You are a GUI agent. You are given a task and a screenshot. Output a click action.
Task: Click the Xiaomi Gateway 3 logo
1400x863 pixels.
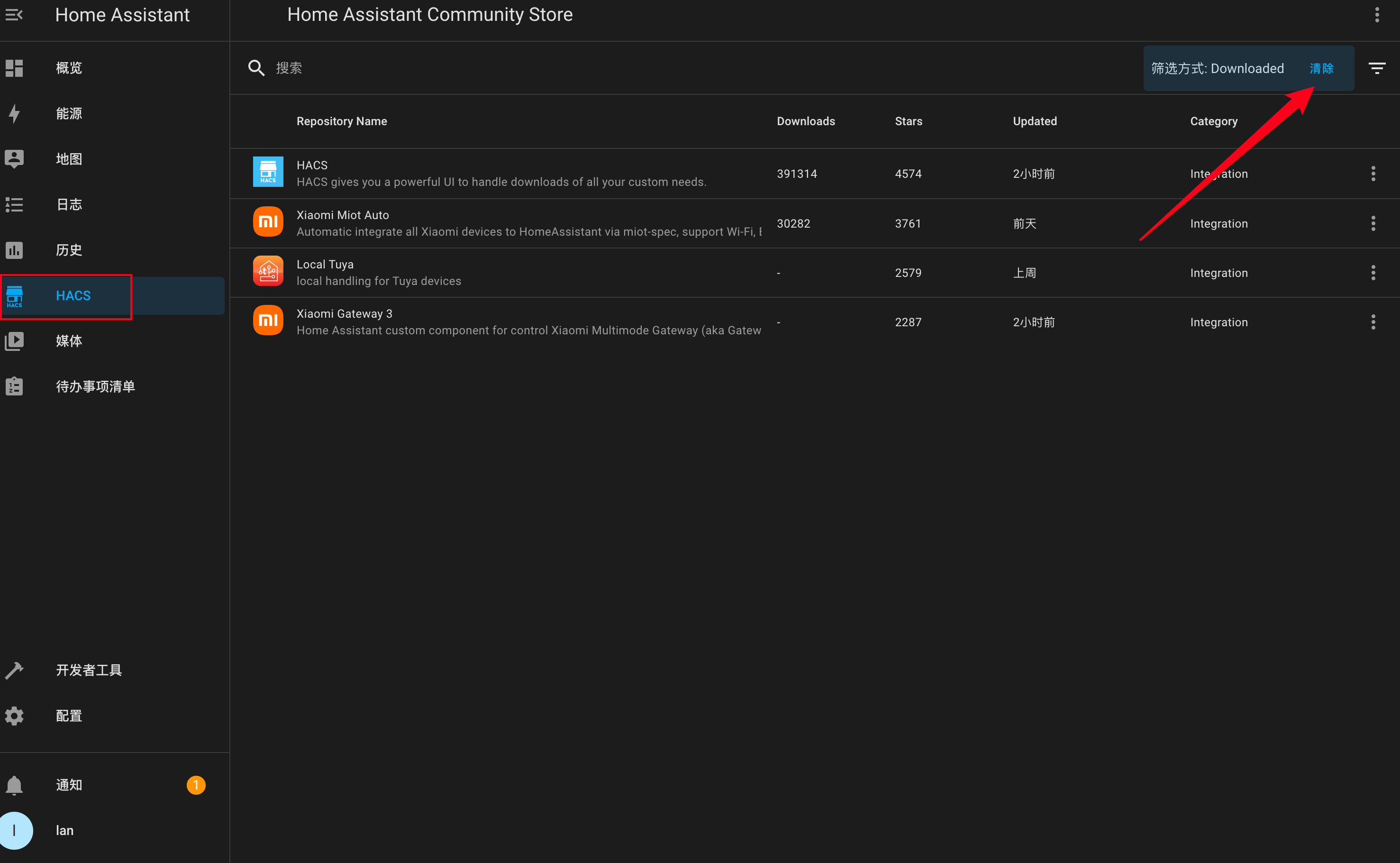pyautogui.click(x=268, y=320)
